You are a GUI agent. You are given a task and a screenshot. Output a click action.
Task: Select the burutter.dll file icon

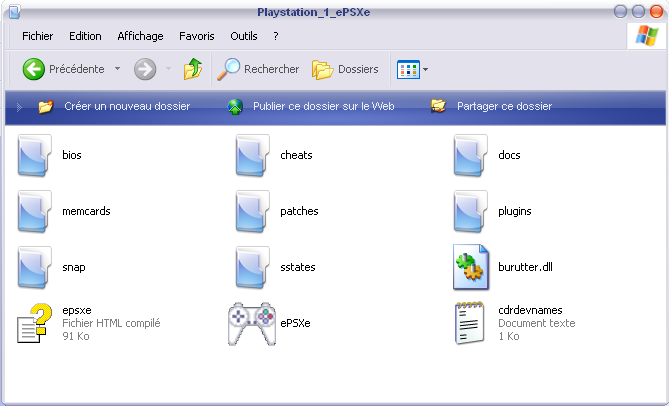pyautogui.click(x=471, y=267)
